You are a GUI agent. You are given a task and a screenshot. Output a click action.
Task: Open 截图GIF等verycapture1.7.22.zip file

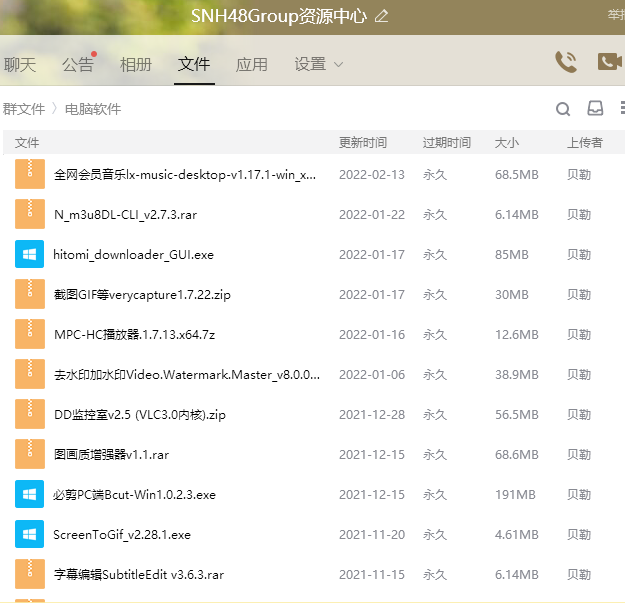(142, 295)
